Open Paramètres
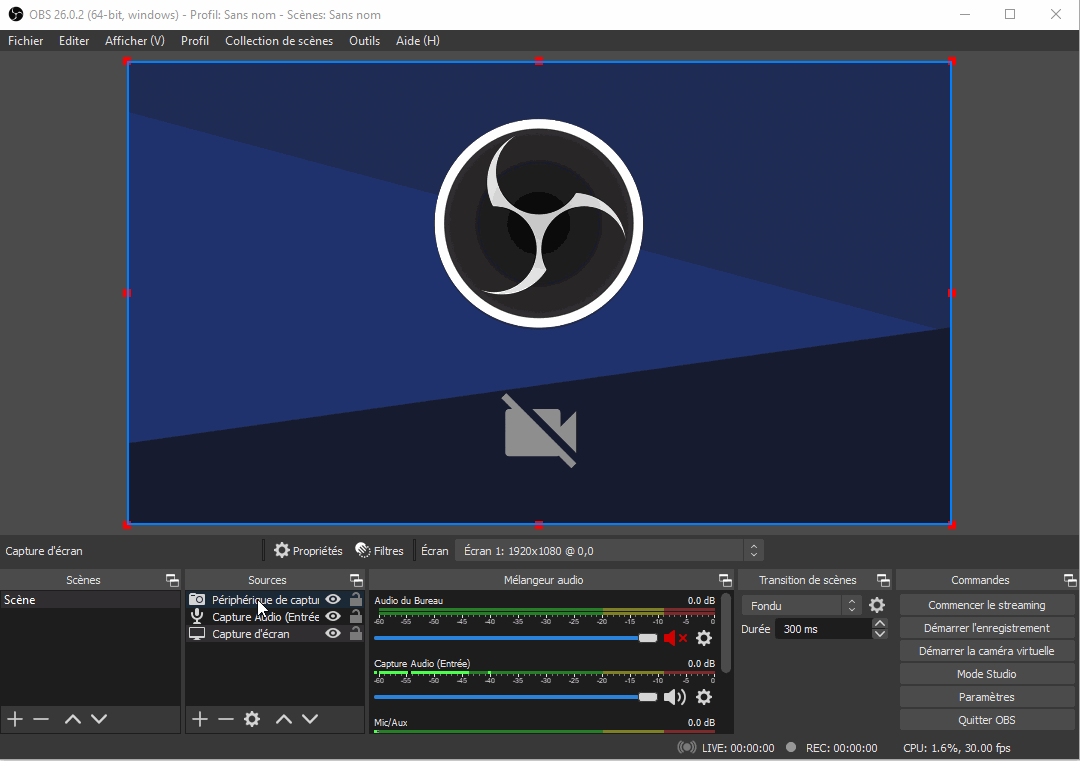The height and width of the screenshot is (761, 1080). tap(987, 697)
